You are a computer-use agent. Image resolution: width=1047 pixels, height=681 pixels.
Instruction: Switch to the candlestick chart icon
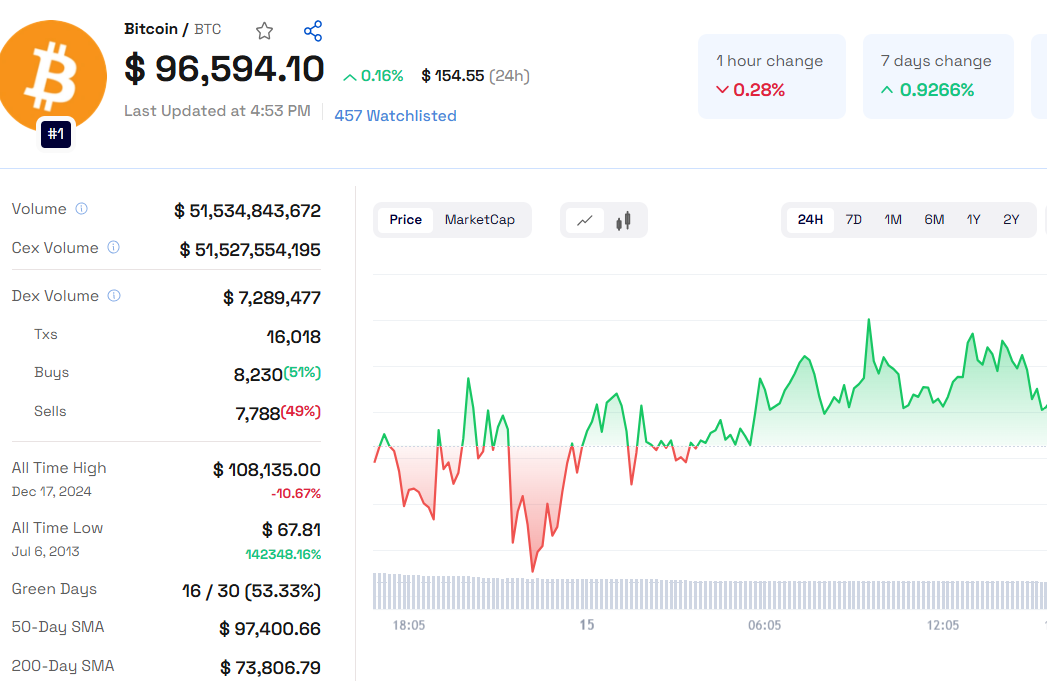point(624,220)
